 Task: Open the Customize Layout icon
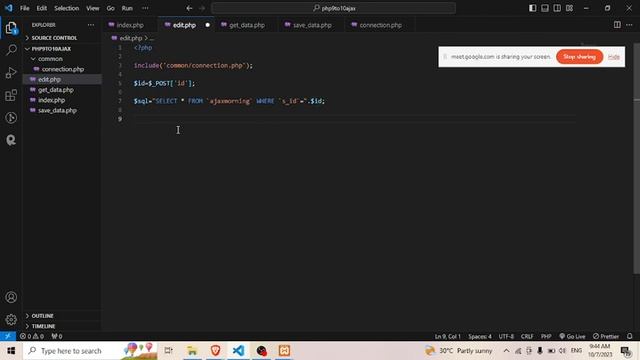[569, 8]
